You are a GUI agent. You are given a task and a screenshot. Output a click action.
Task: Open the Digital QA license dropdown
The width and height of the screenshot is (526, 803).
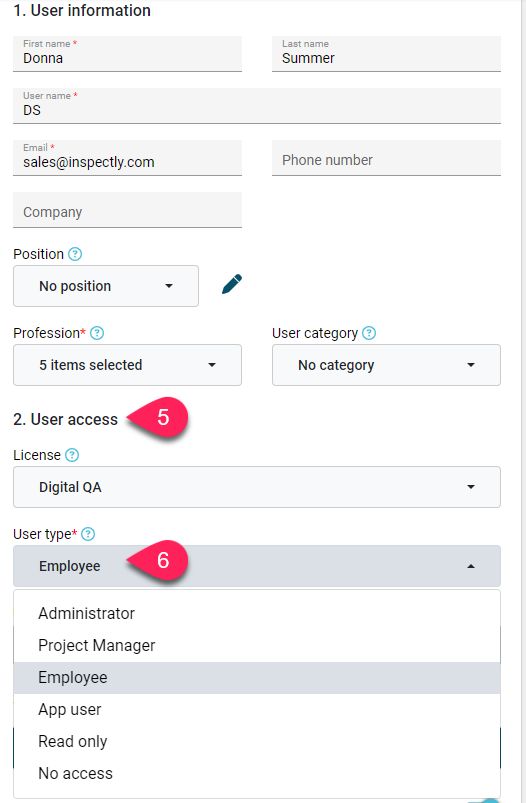pyautogui.click(x=257, y=487)
